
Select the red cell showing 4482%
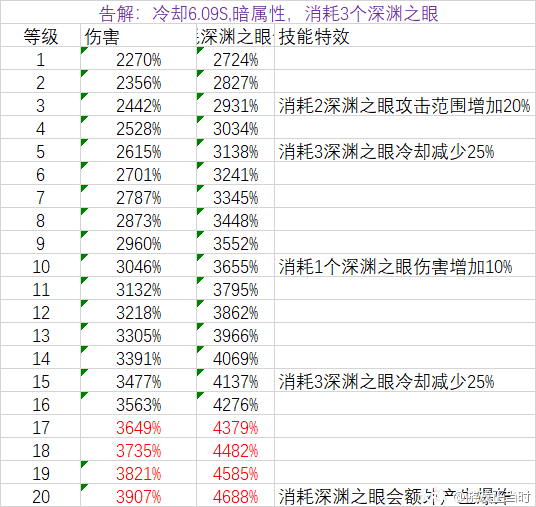[236, 449]
